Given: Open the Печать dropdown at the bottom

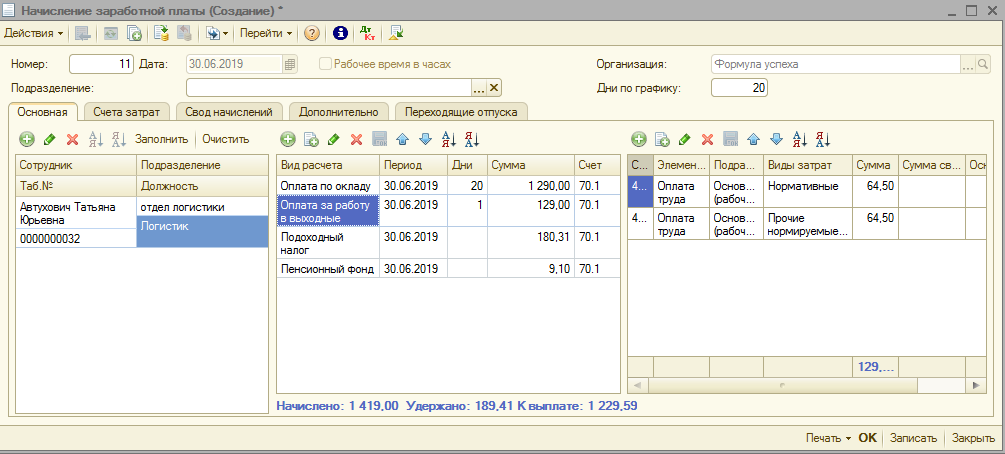Looking at the screenshot, I should point(827,438).
